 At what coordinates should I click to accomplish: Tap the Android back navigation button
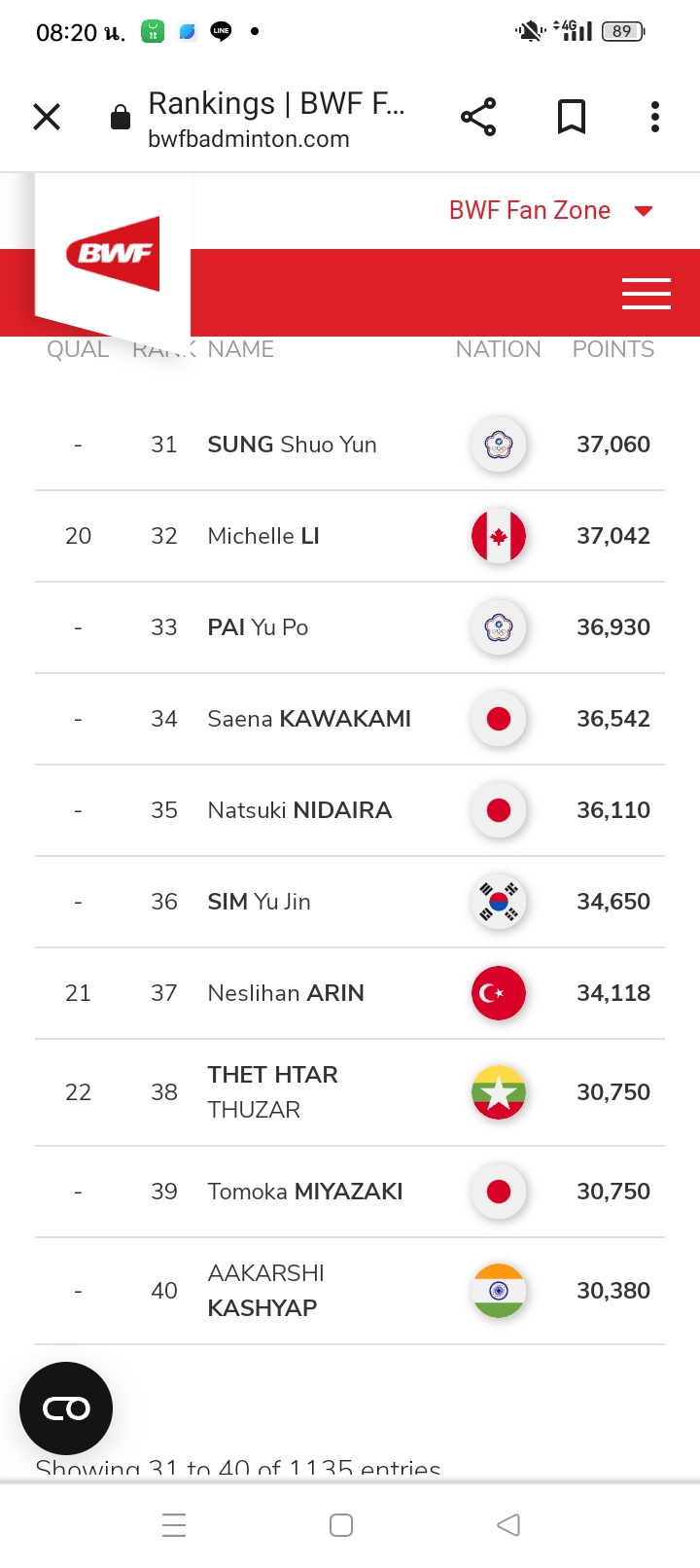click(x=508, y=1525)
